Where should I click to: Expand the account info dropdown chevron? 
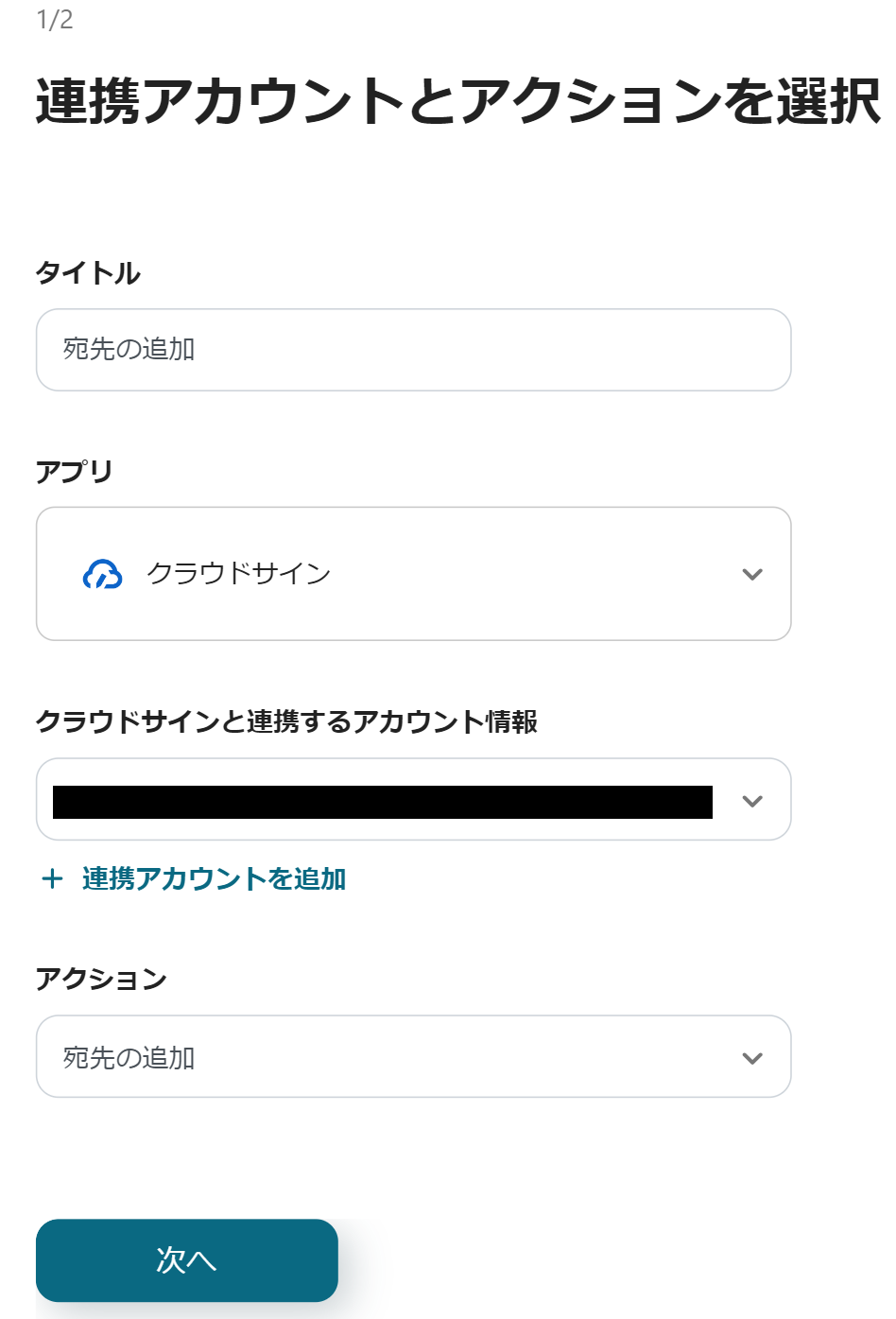(x=752, y=801)
